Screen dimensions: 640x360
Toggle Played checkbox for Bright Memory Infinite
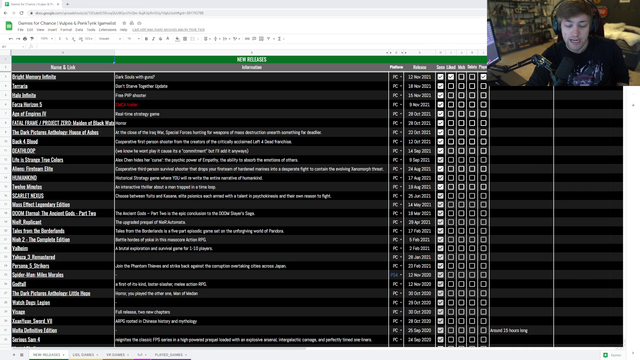click(483, 77)
